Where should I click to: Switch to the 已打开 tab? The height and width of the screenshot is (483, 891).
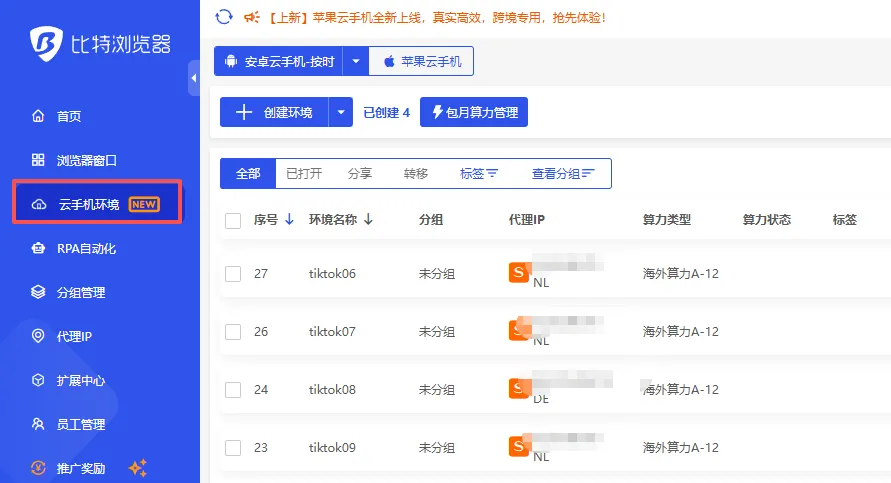coord(304,173)
